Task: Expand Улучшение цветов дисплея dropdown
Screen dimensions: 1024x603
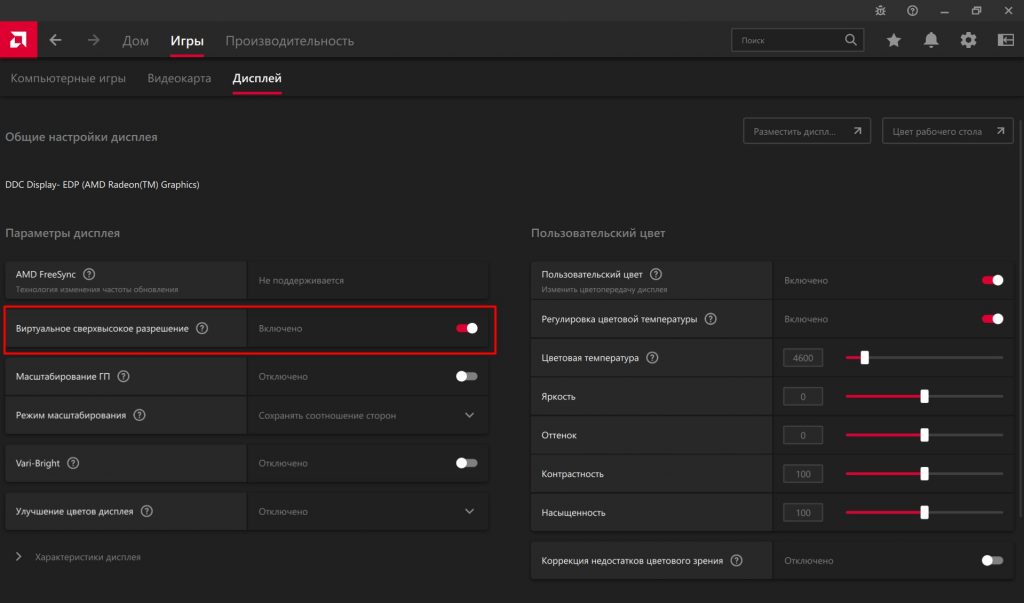Action: pos(469,511)
